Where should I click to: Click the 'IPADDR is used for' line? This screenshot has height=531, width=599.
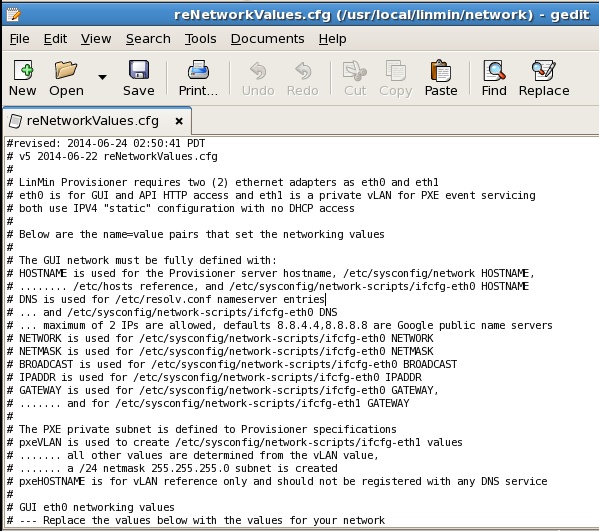pos(214,377)
